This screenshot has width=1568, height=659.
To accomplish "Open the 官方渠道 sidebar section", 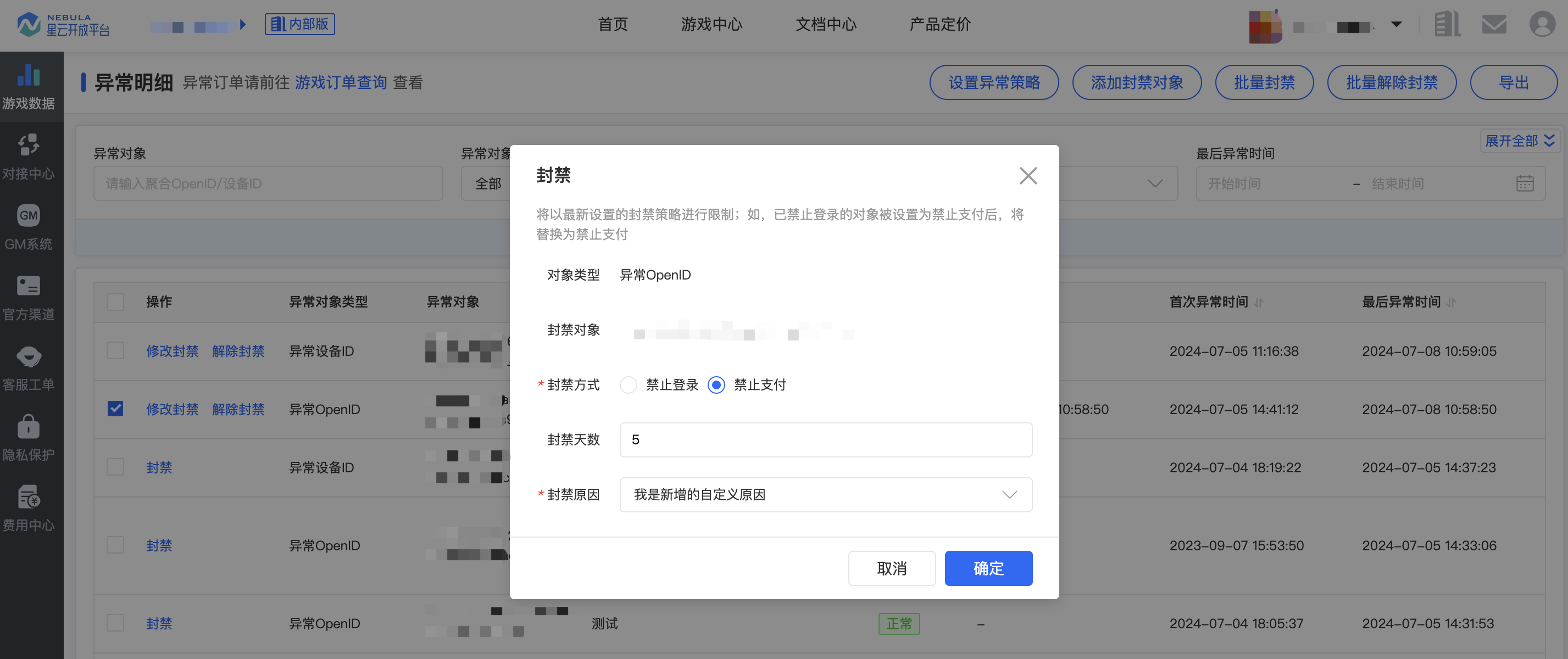I will coord(29,298).
